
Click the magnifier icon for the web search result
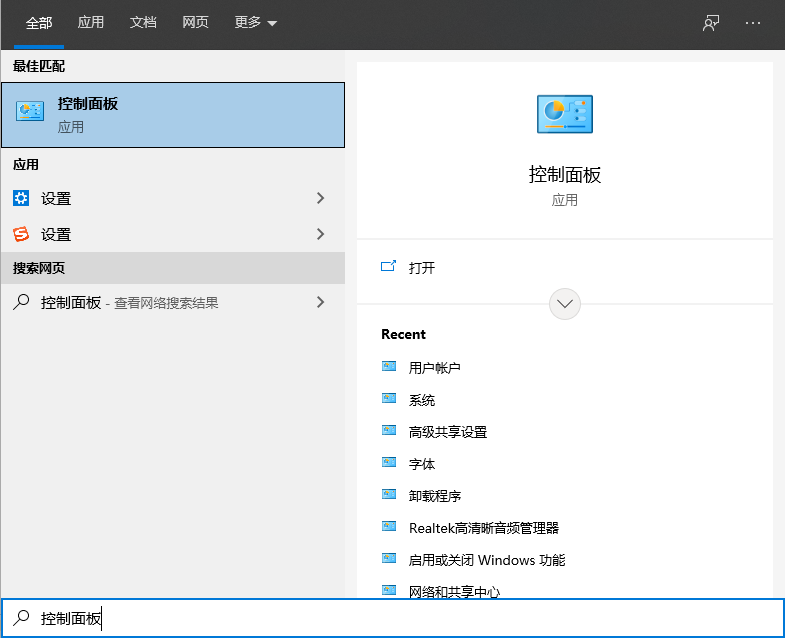pyautogui.click(x=21, y=302)
